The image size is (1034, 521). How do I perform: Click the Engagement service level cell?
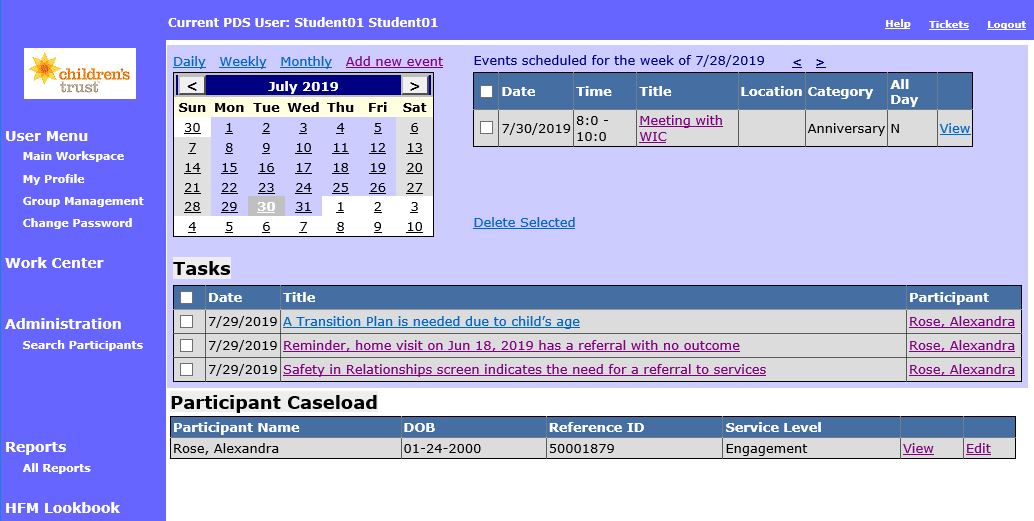click(812, 448)
